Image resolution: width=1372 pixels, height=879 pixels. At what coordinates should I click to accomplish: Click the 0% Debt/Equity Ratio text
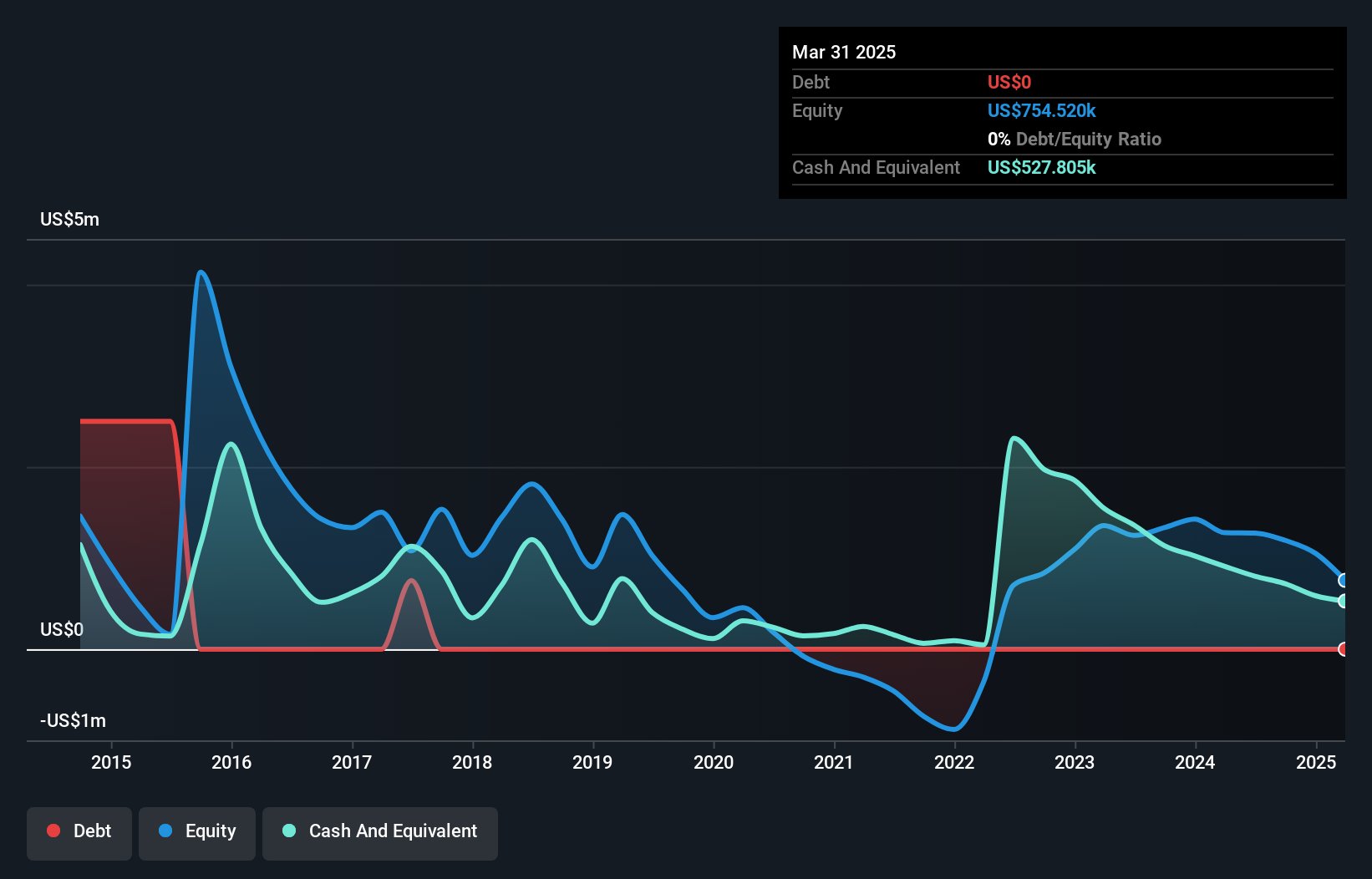tap(1075, 139)
